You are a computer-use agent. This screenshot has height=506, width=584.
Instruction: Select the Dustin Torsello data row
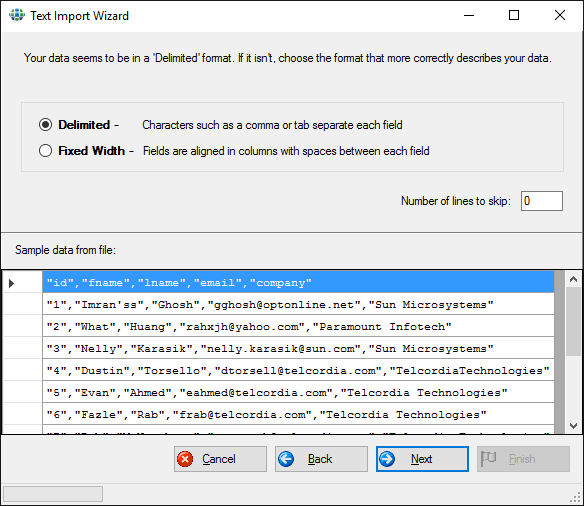point(298,370)
